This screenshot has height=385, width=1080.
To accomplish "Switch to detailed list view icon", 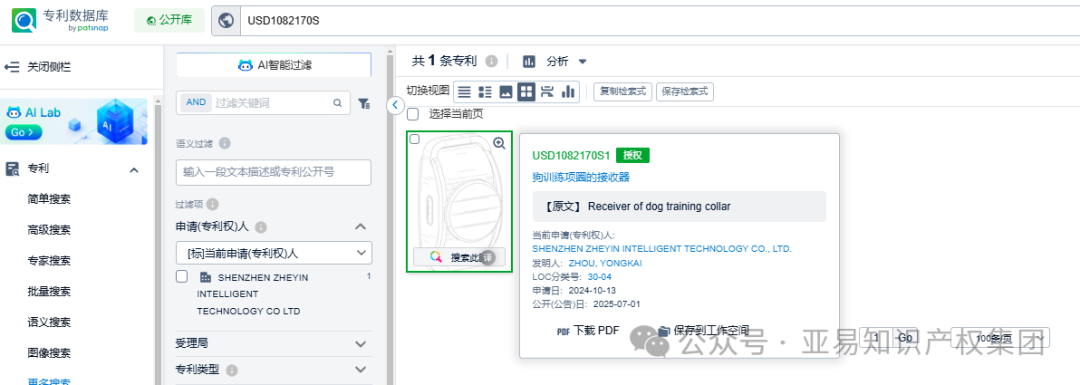I will pos(485,92).
